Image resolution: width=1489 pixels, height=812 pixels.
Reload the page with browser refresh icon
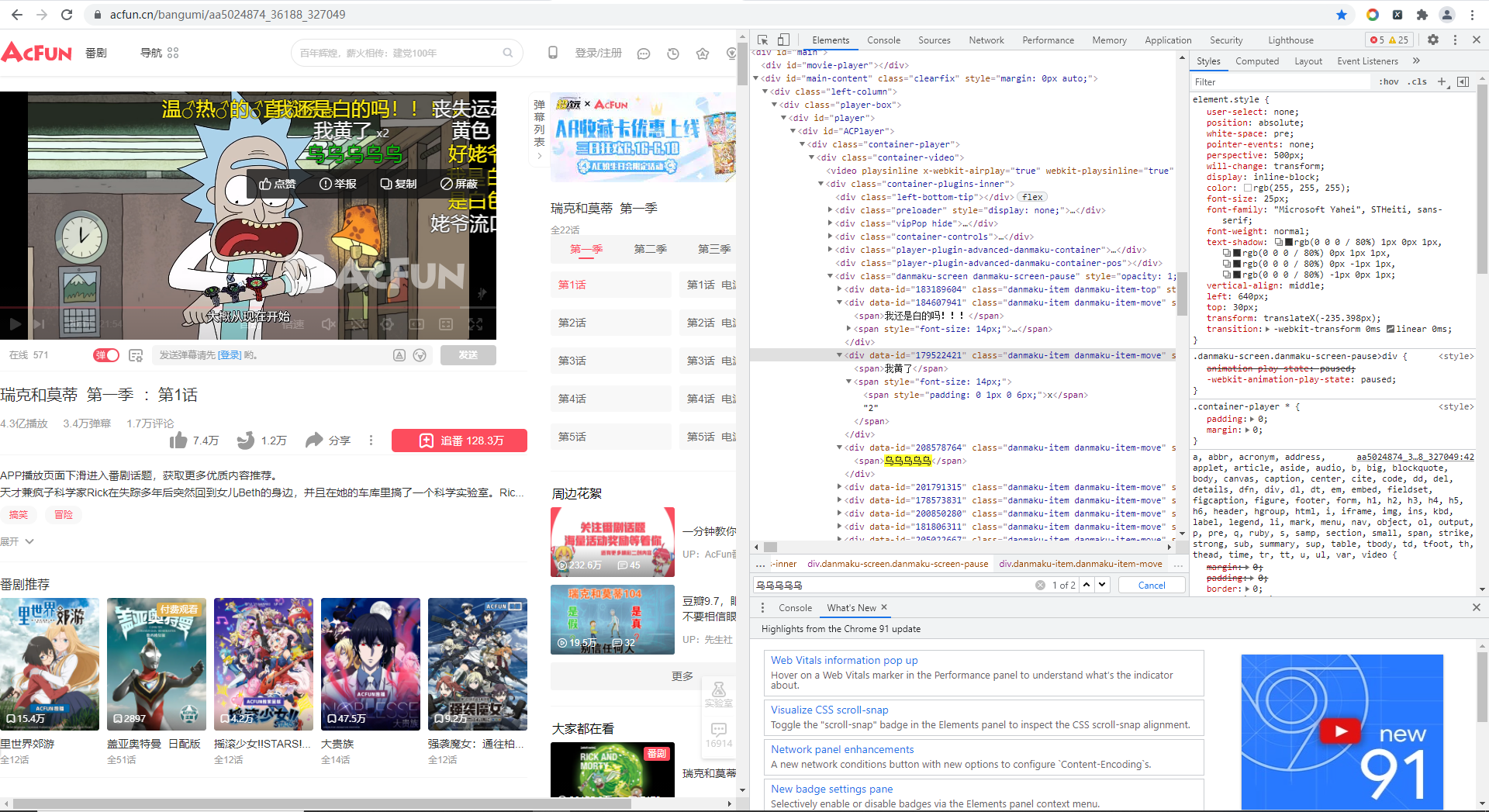coord(67,15)
